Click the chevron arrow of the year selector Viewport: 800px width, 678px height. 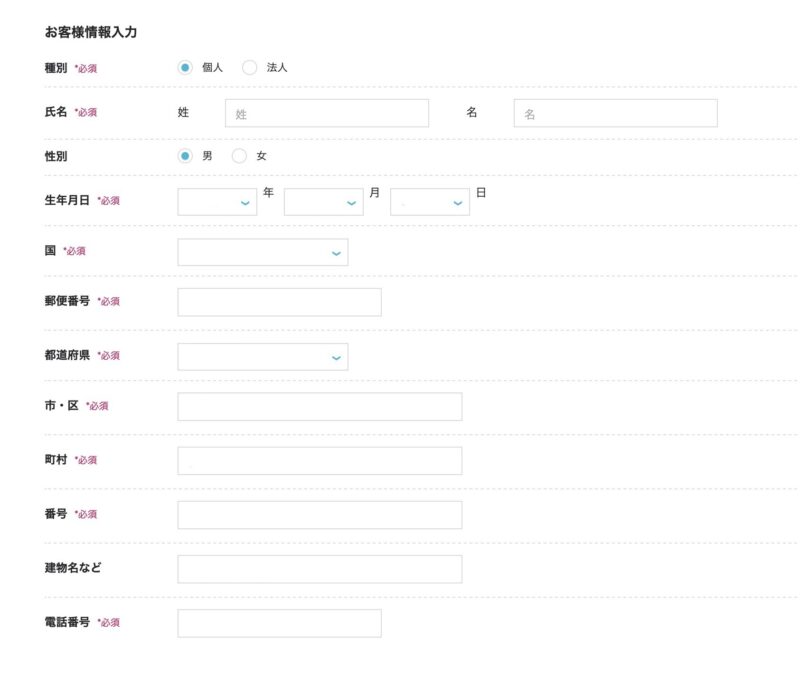coord(245,203)
